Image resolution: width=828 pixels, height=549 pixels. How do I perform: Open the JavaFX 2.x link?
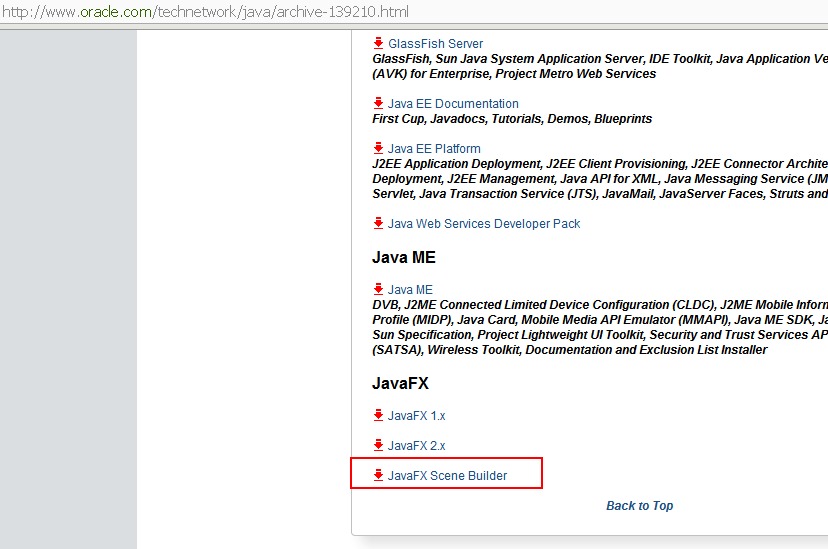pyautogui.click(x=417, y=446)
